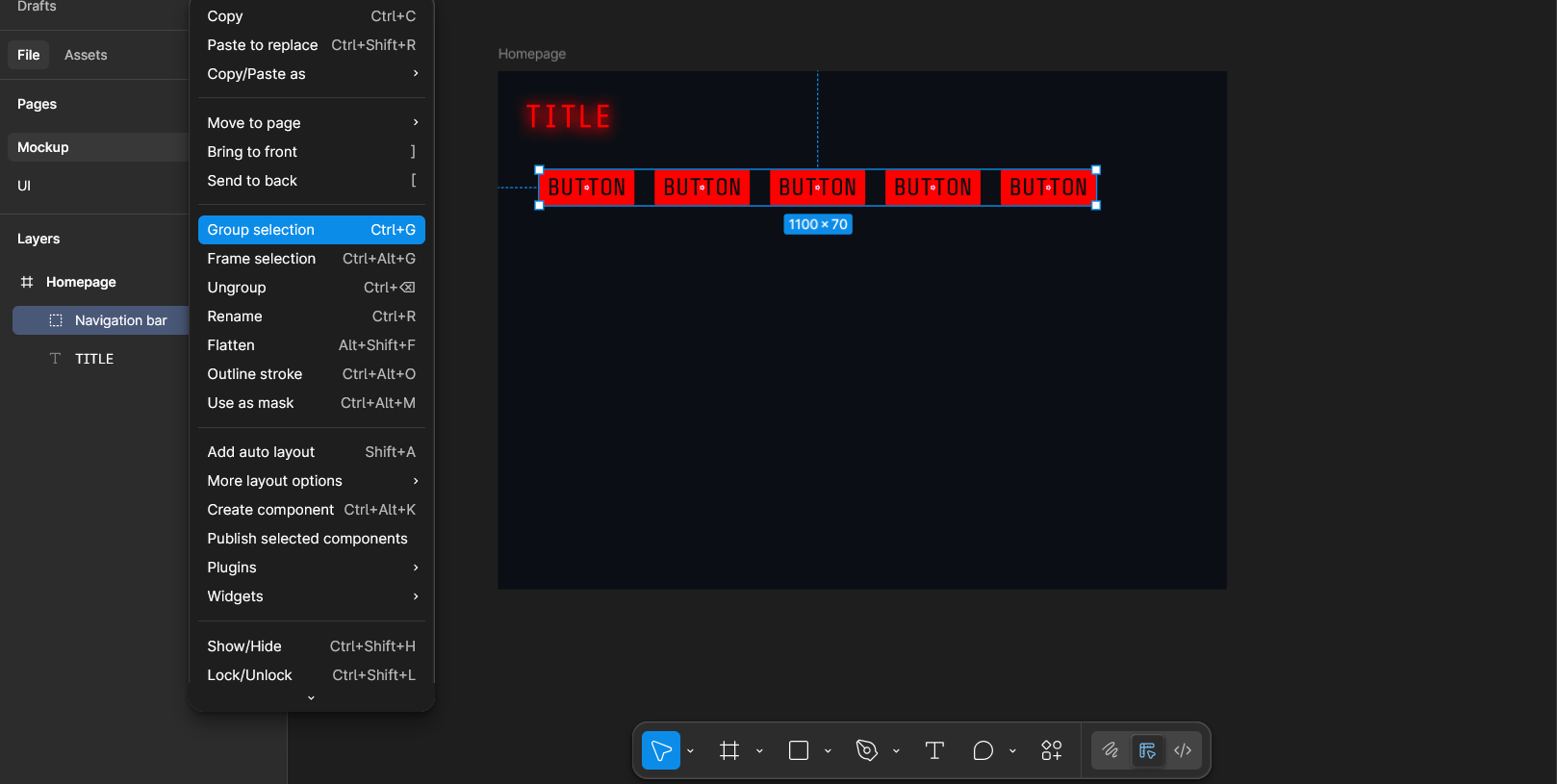This screenshot has height=784, width=1557.
Task: Switch to Draw mode in the toolbar
Action: pos(1110,750)
